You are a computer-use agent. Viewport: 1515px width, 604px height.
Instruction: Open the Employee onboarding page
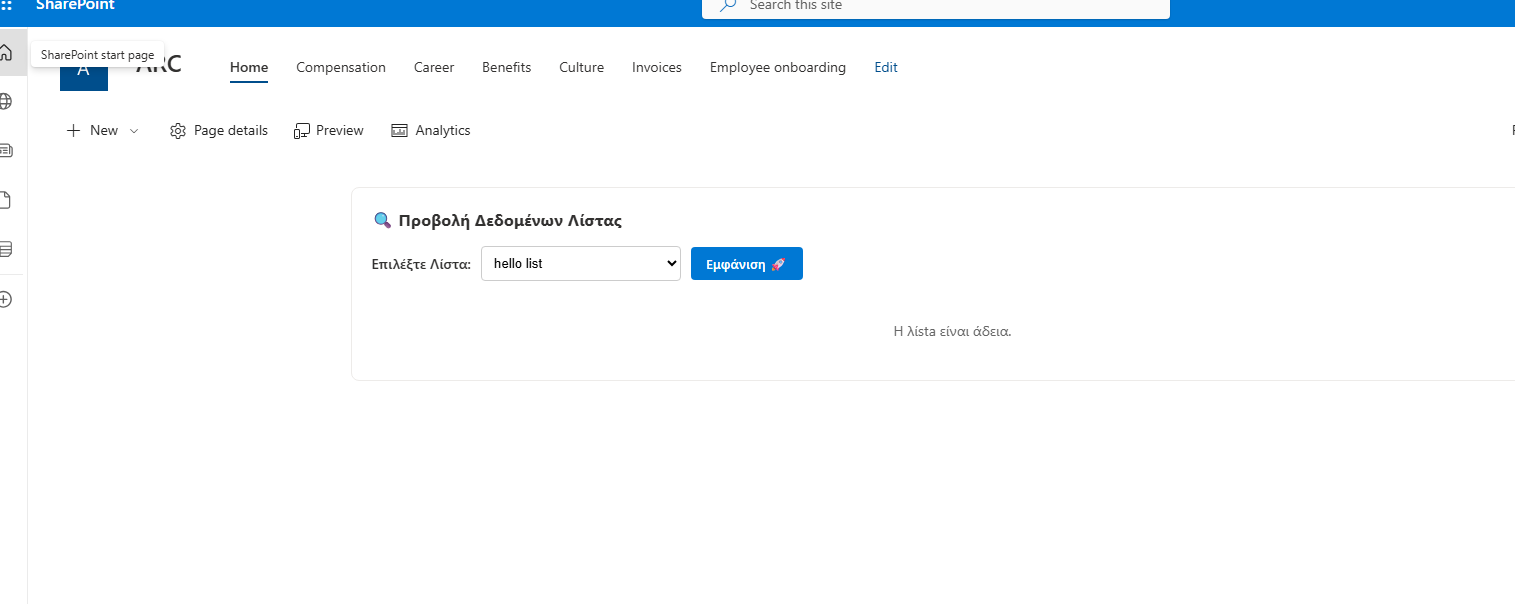click(777, 68)
